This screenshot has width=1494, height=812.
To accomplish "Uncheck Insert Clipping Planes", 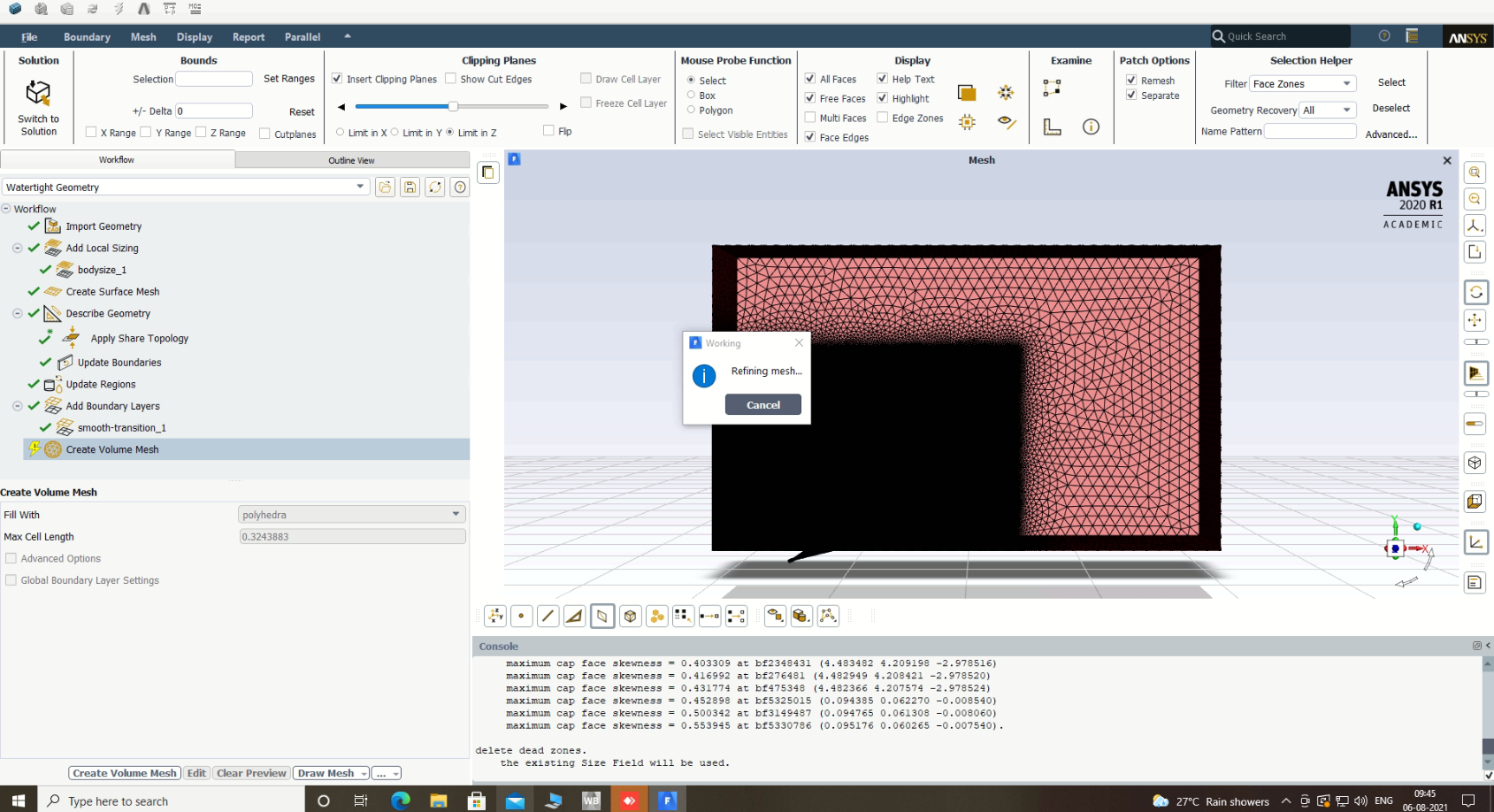I will point(337,79).
